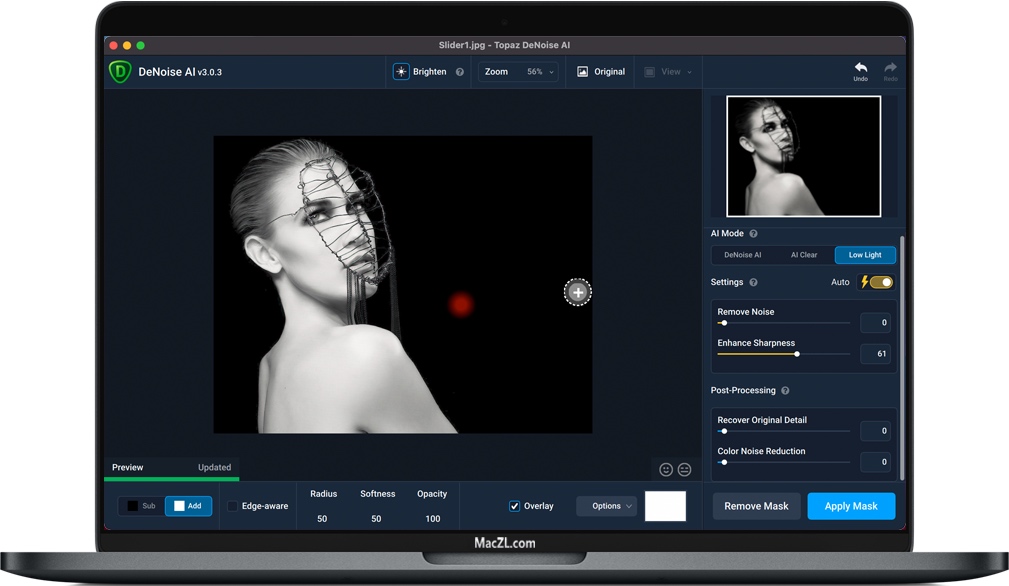Screen dimensions: 1009x586
Task: Click the Apply Mask button
Action: click(851, 506)
